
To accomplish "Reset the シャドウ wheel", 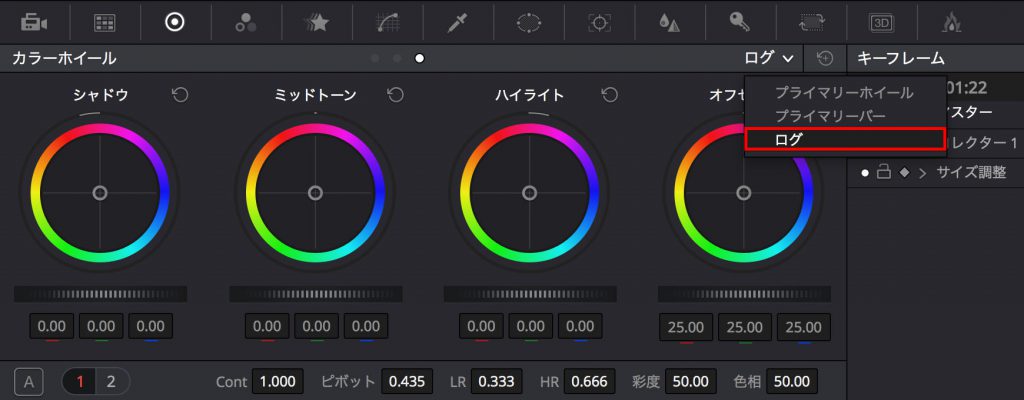I will 180,95.
